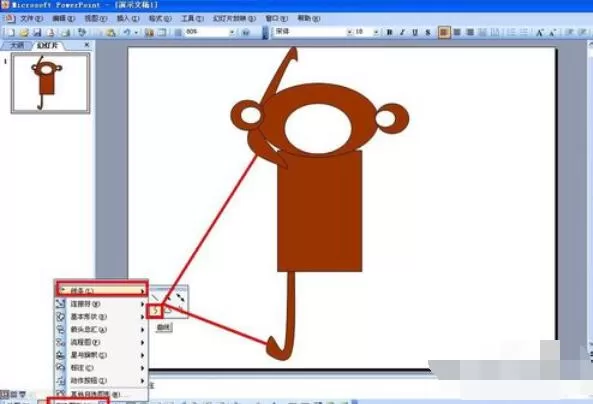This screenshot has width=593, height=404.
Task: Select the Double Arrow line tool
Action: pos(181,298)
